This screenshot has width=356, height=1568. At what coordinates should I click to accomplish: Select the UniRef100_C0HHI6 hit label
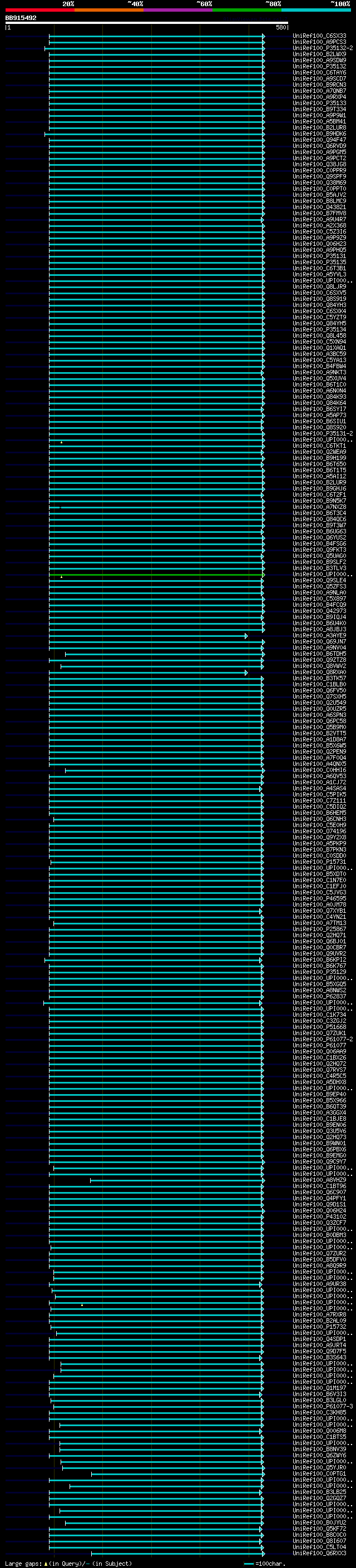[319, 770]
